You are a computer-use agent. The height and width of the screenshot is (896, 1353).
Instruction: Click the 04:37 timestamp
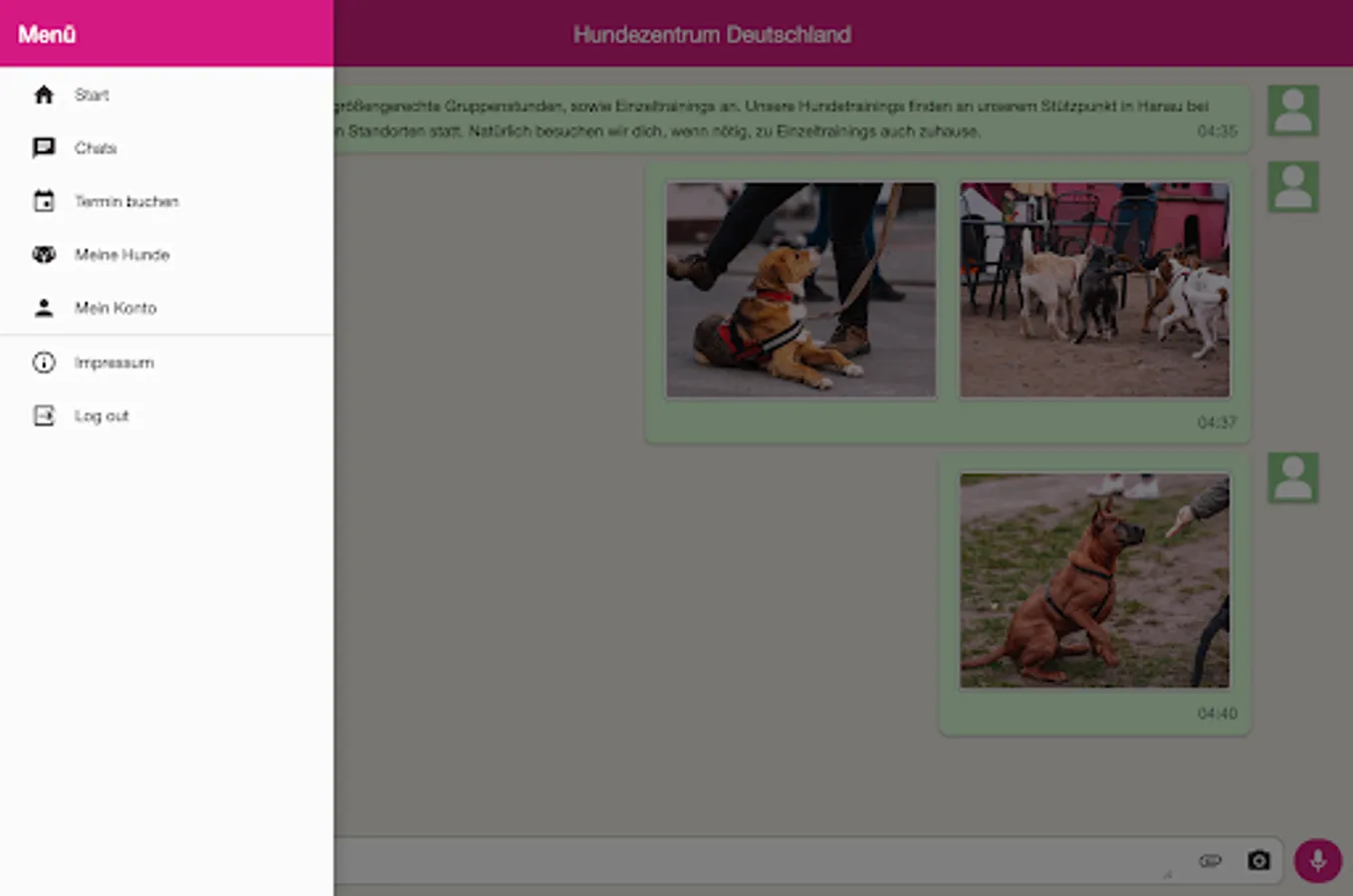tap(1217, 422)
